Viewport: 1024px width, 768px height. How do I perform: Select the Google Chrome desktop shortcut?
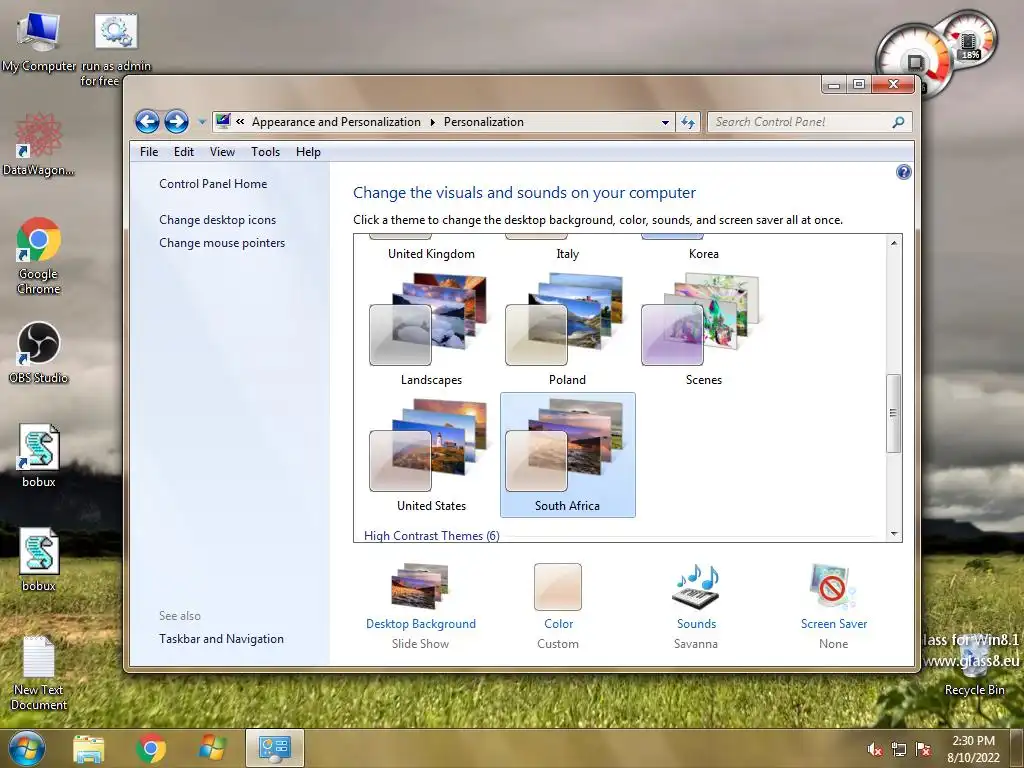39,256
